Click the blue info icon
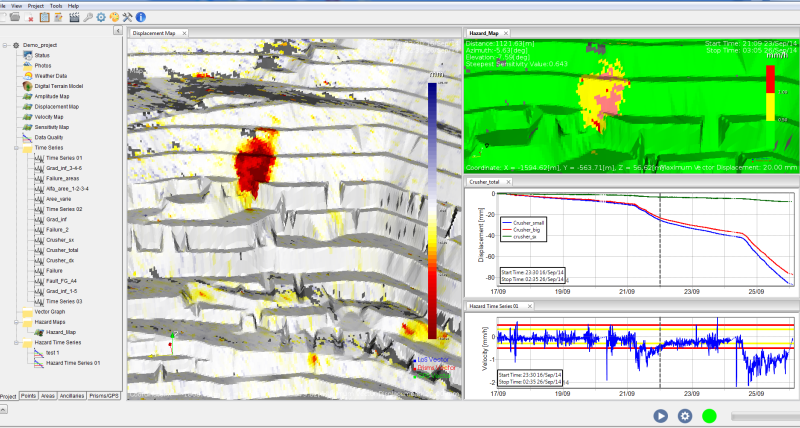800x428 pixels. [x=141, y=18]
